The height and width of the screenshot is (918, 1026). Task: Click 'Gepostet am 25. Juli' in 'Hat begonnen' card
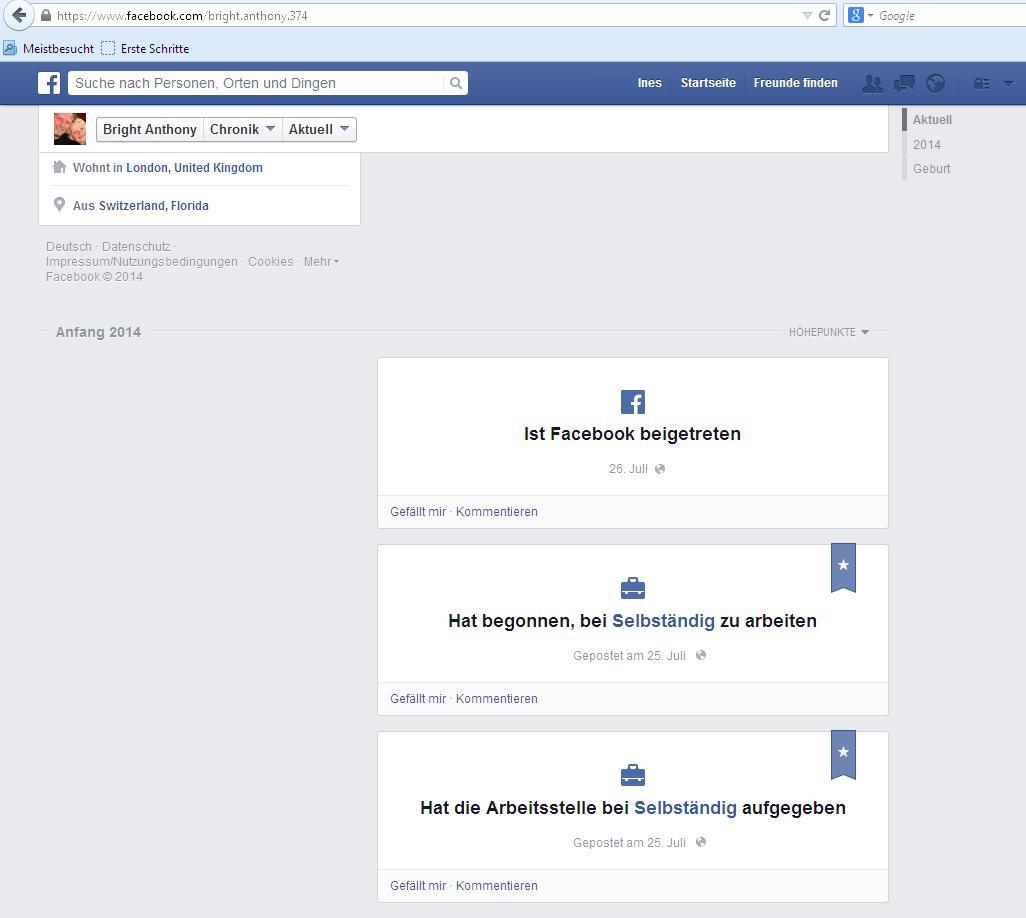click(629, 656)
